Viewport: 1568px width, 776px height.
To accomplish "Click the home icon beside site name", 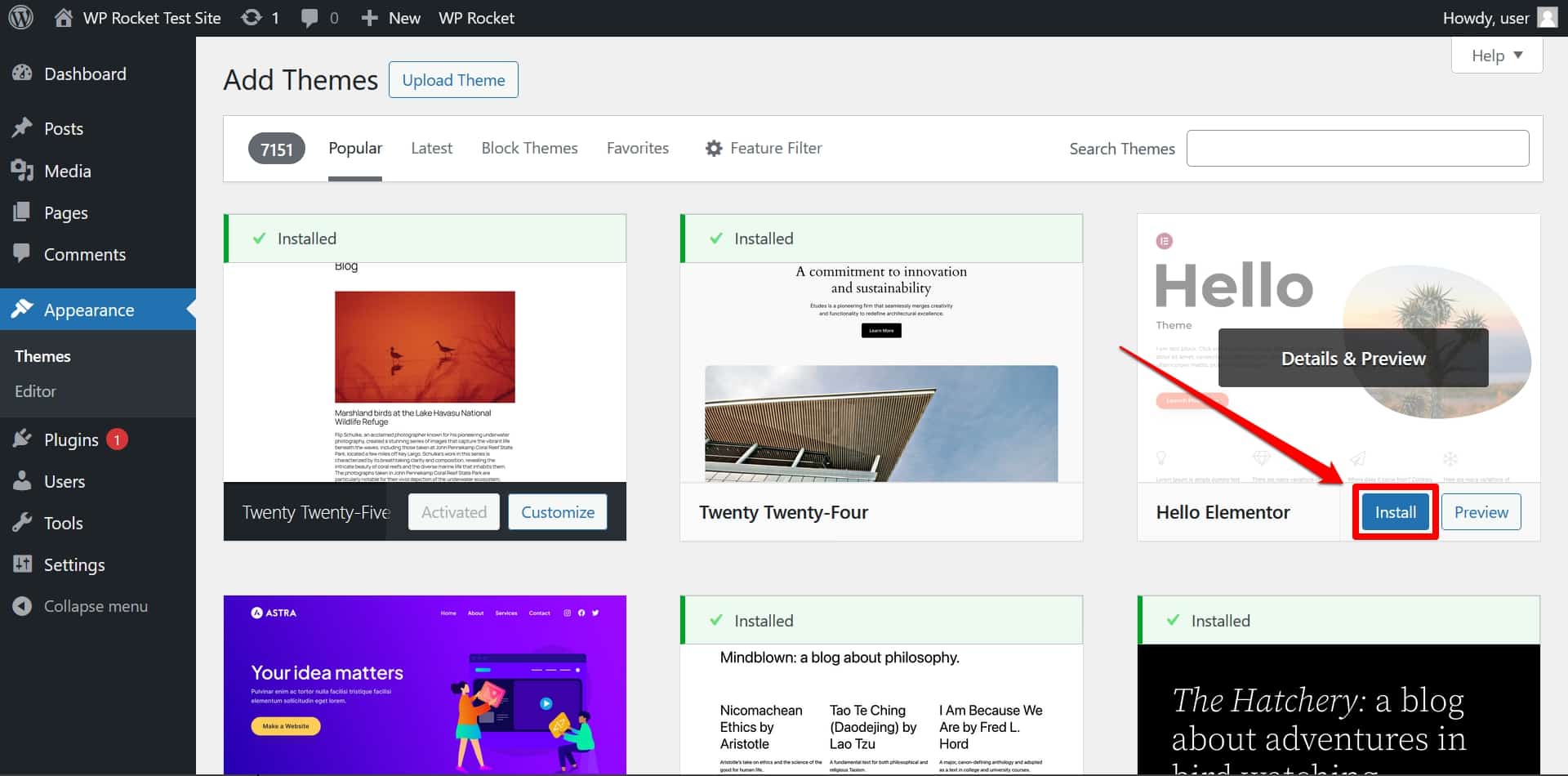I will (64, 18).
